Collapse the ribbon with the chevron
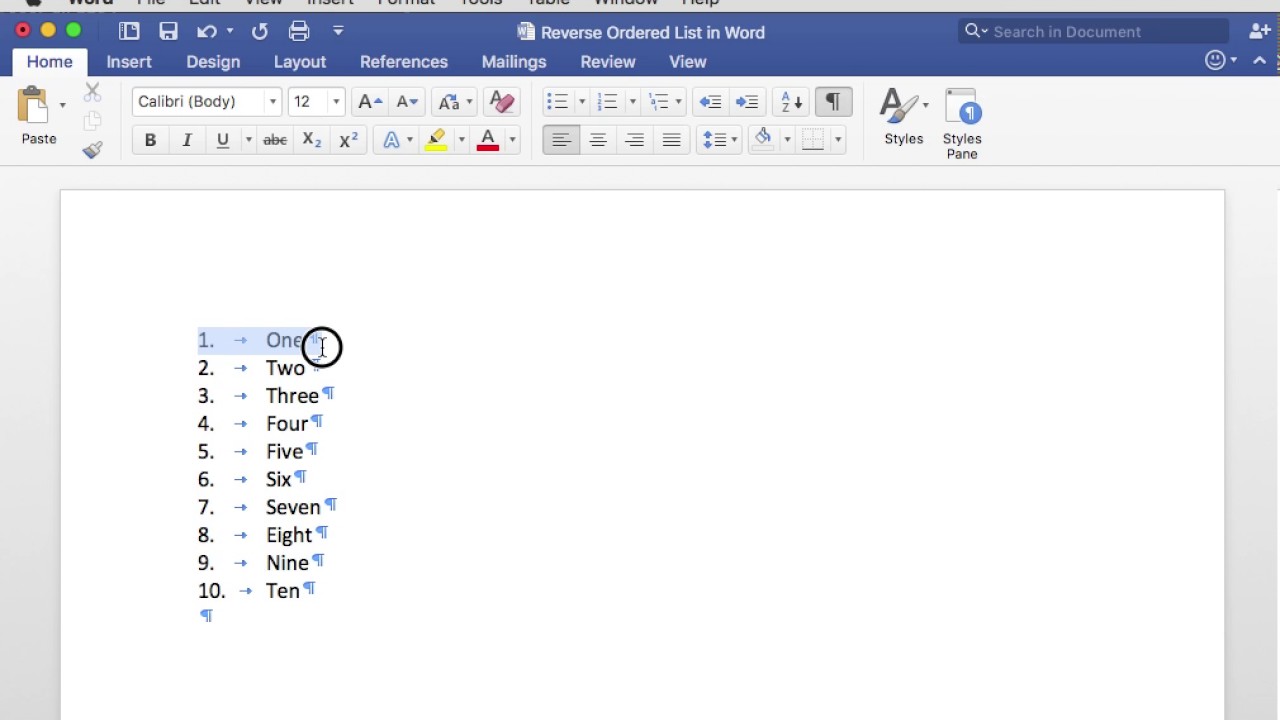Screen dimensions: 1280x720 (x=1260, y=61)
